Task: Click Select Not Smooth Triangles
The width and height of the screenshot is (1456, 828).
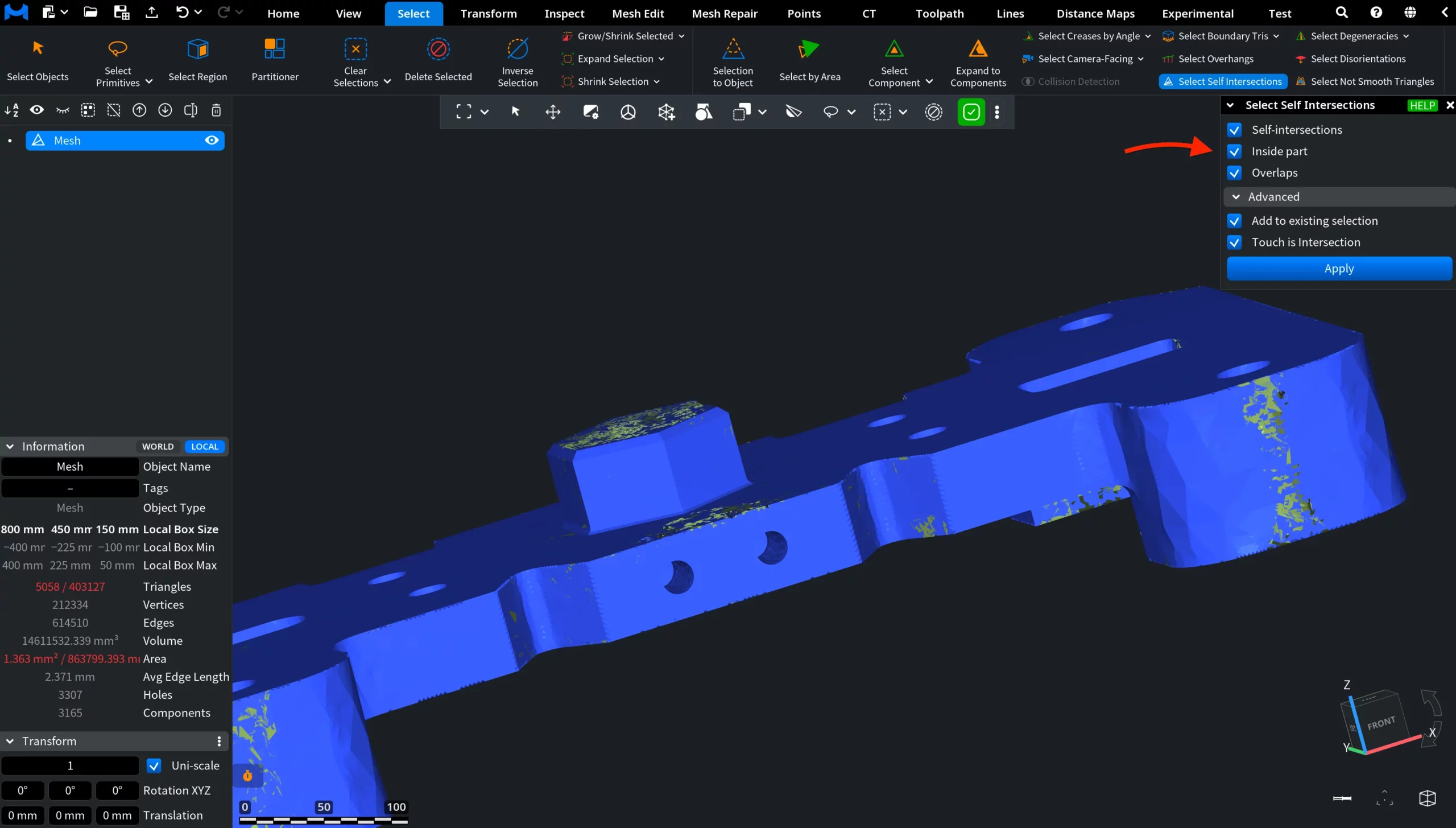Action: (1364, 81)
